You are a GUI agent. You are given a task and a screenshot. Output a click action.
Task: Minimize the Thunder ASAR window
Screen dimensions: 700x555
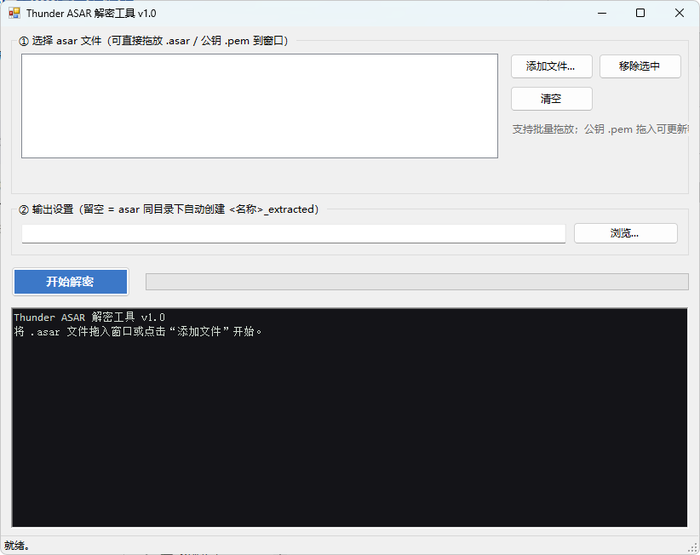pos(602,13)
